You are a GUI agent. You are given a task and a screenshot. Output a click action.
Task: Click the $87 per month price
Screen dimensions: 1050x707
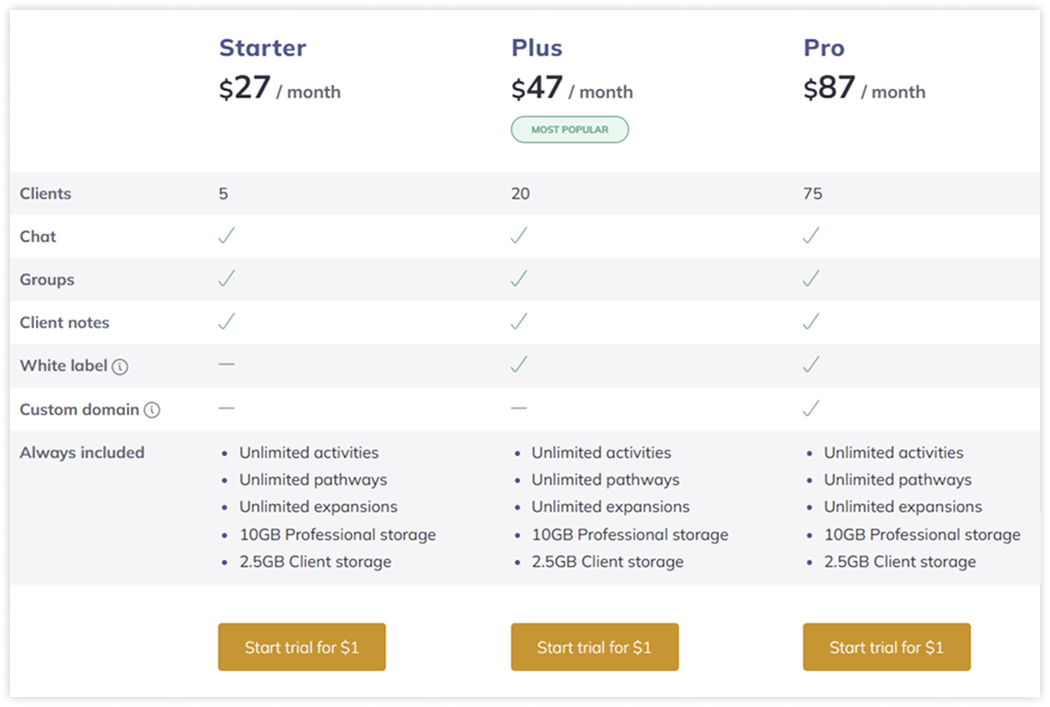[x=865, y=88]
